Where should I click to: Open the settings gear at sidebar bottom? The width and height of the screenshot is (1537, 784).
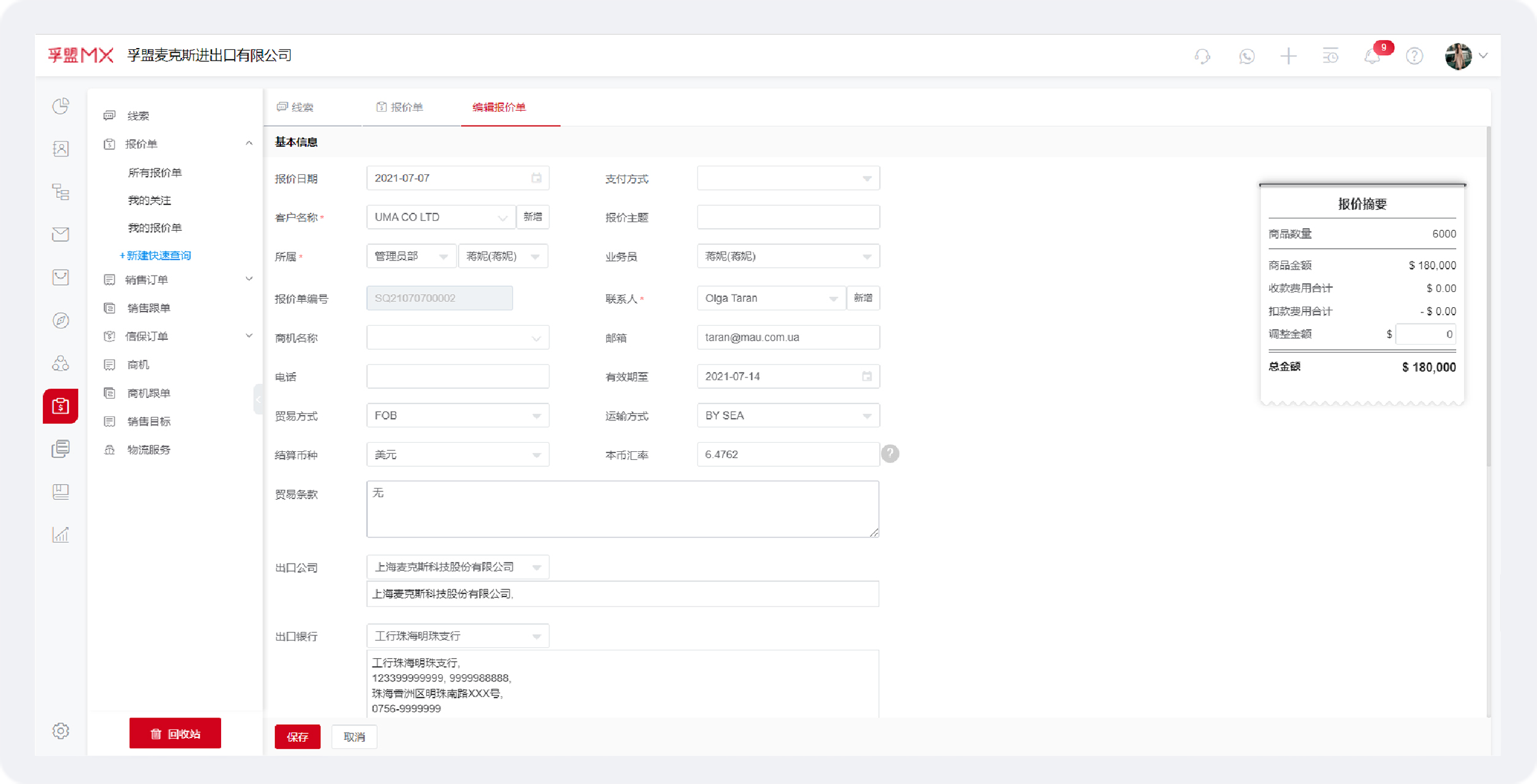point(60,731)
